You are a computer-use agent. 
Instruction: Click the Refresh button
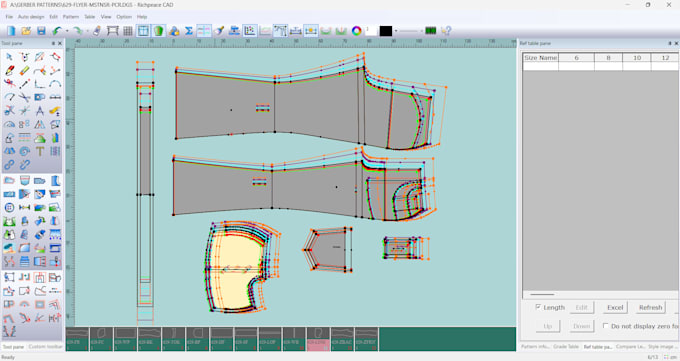click(x=651, y=307)
